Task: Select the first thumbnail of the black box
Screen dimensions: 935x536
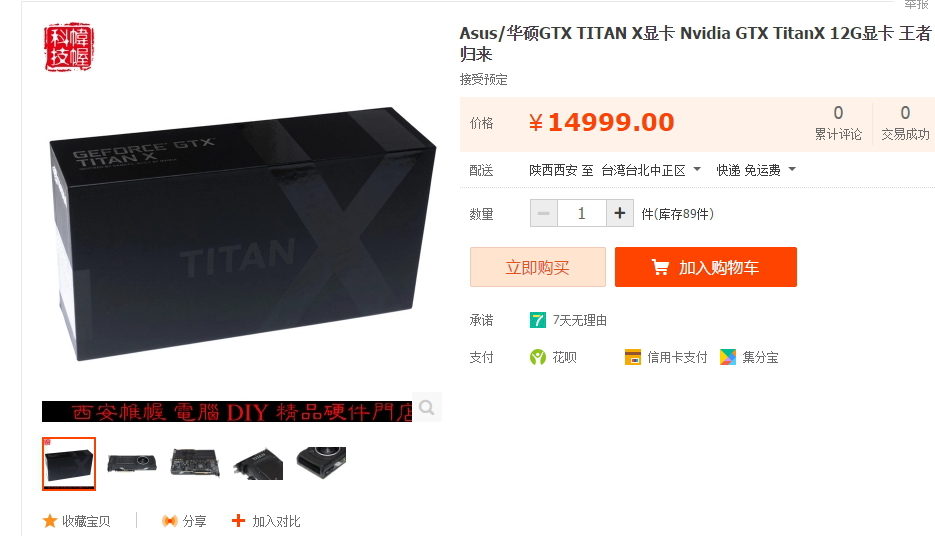Action: coord(69,464)
